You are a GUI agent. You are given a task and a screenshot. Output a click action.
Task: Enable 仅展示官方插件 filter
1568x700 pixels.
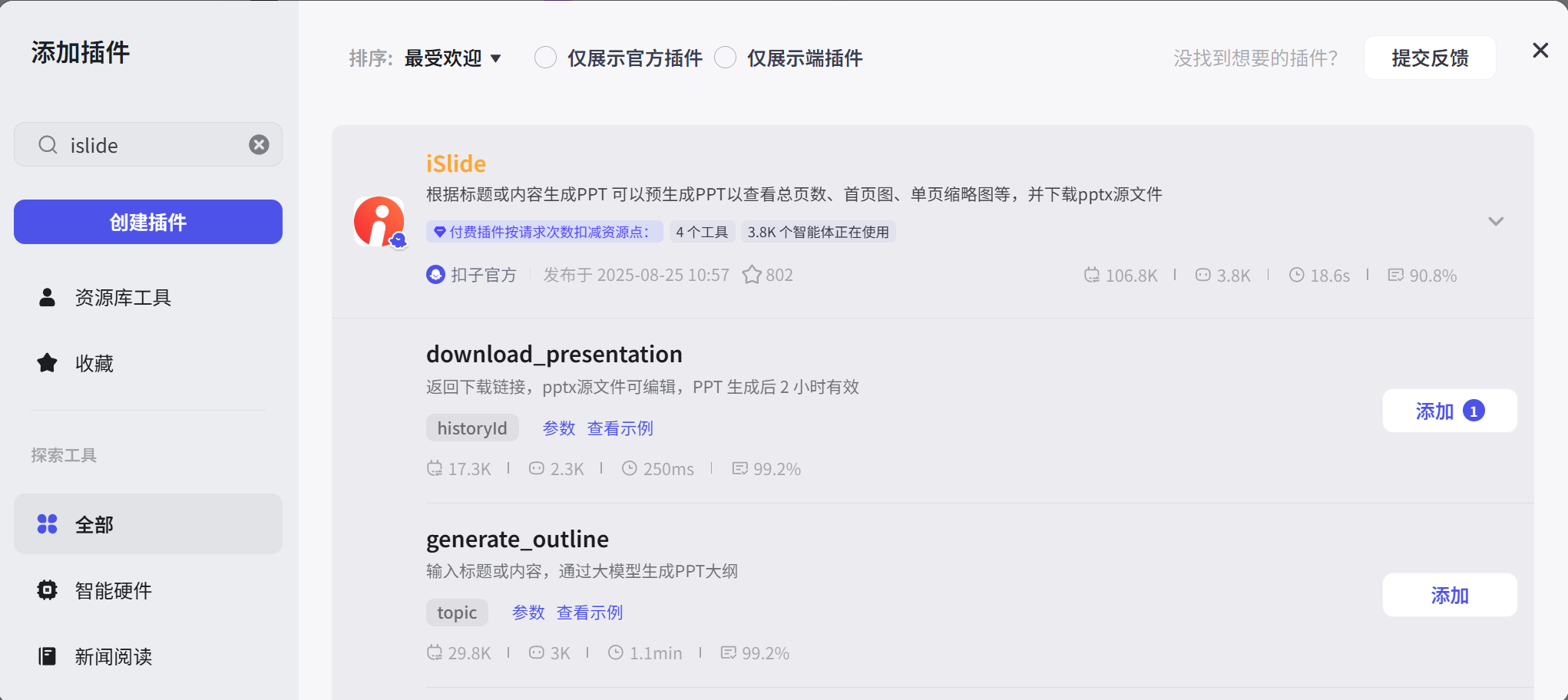pyautogui.click(x=545, y=58)
